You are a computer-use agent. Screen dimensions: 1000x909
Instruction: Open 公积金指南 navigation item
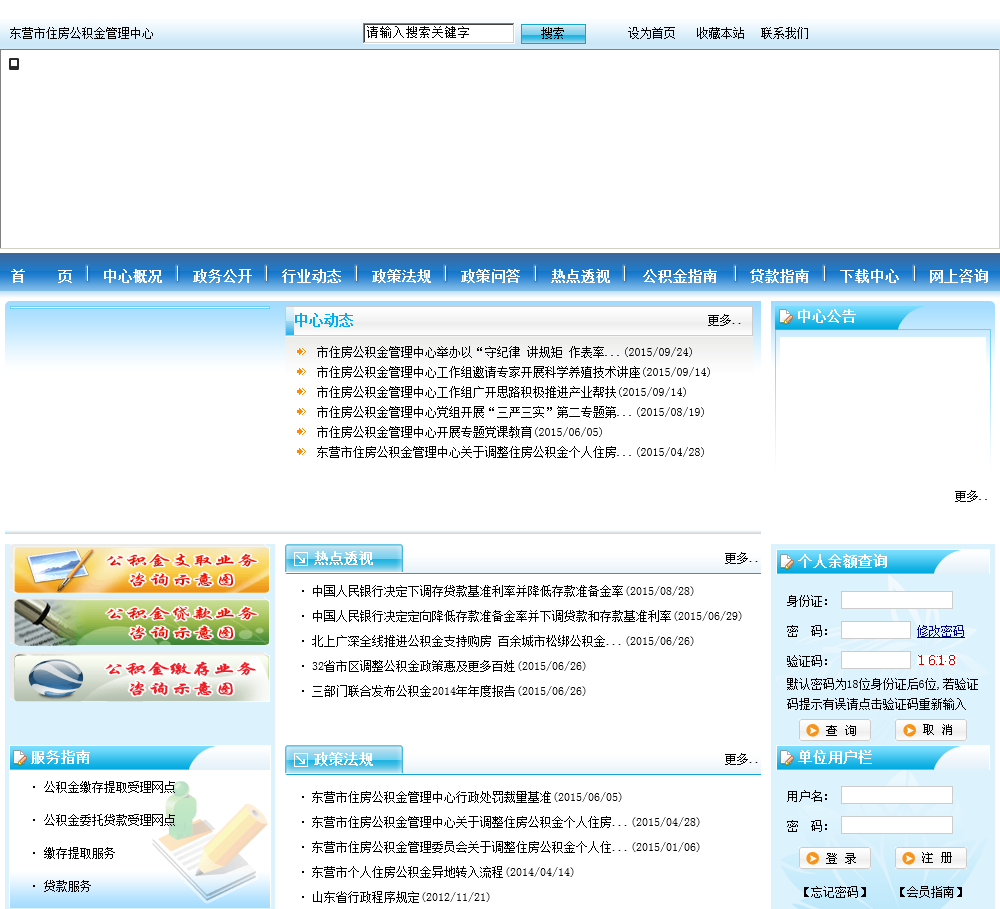click(680, 276)
